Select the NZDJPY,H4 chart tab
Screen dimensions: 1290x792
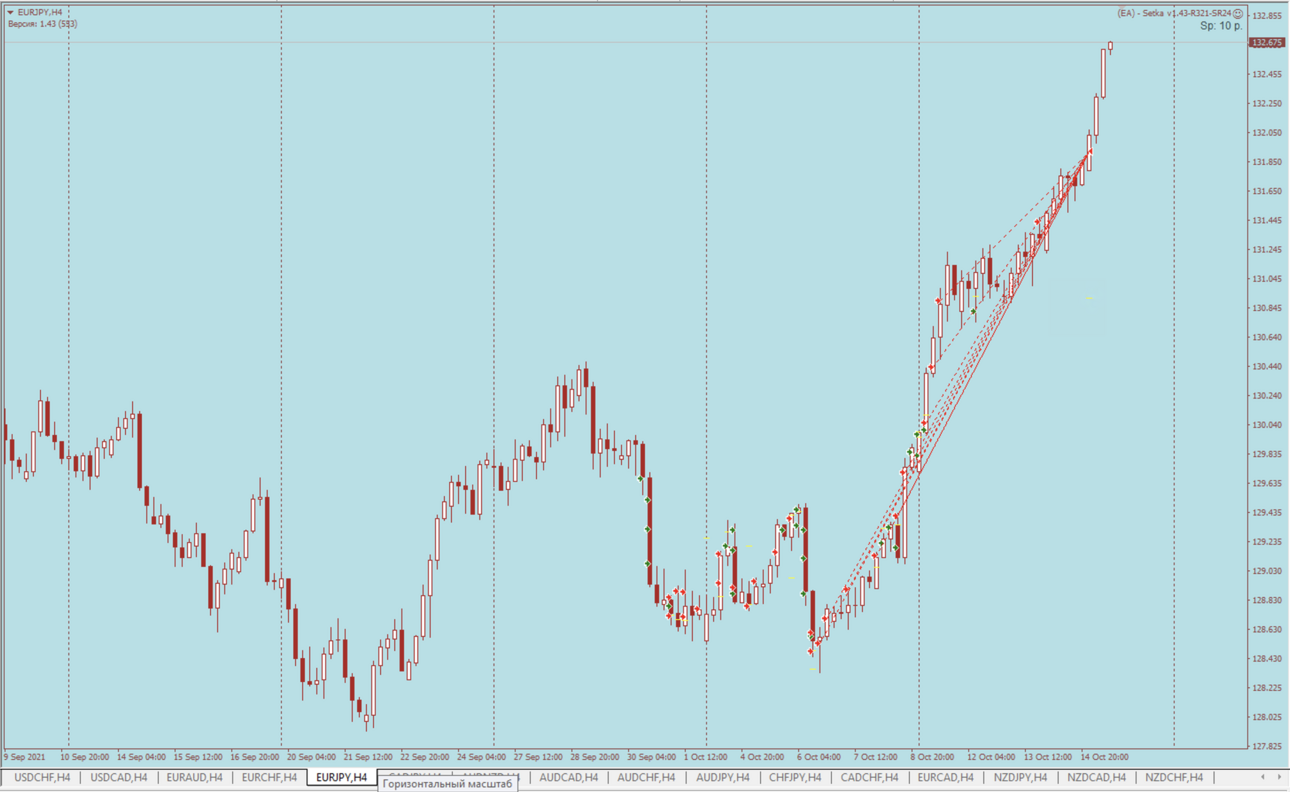coord(1020,777)
